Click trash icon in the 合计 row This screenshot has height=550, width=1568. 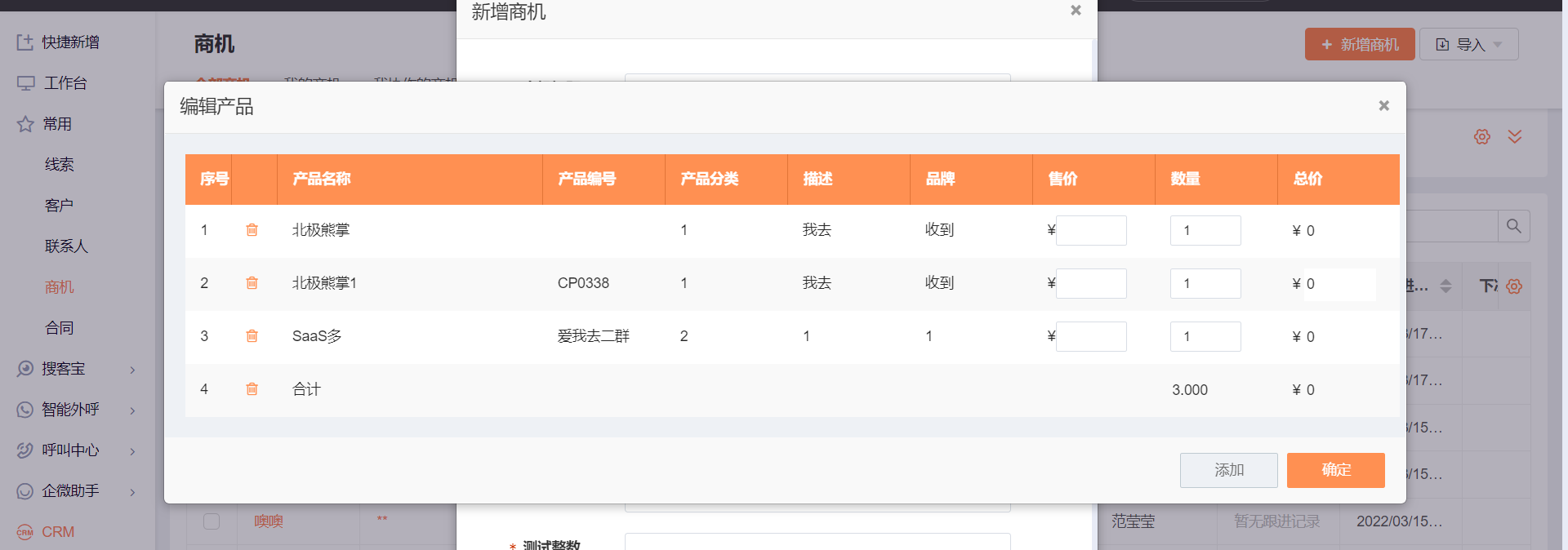click(252, 389)
